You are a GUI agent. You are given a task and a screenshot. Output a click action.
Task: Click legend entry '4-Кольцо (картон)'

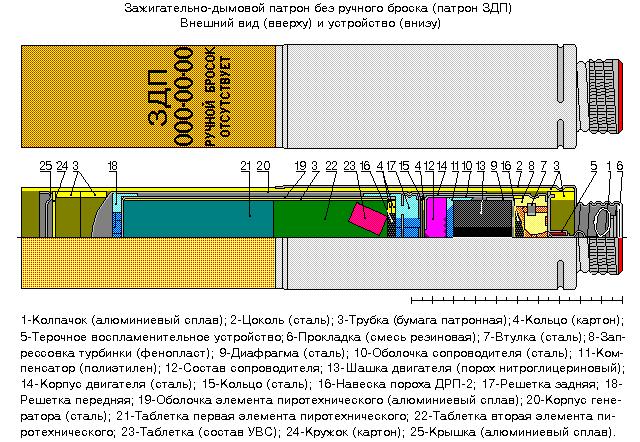(567, 320)
